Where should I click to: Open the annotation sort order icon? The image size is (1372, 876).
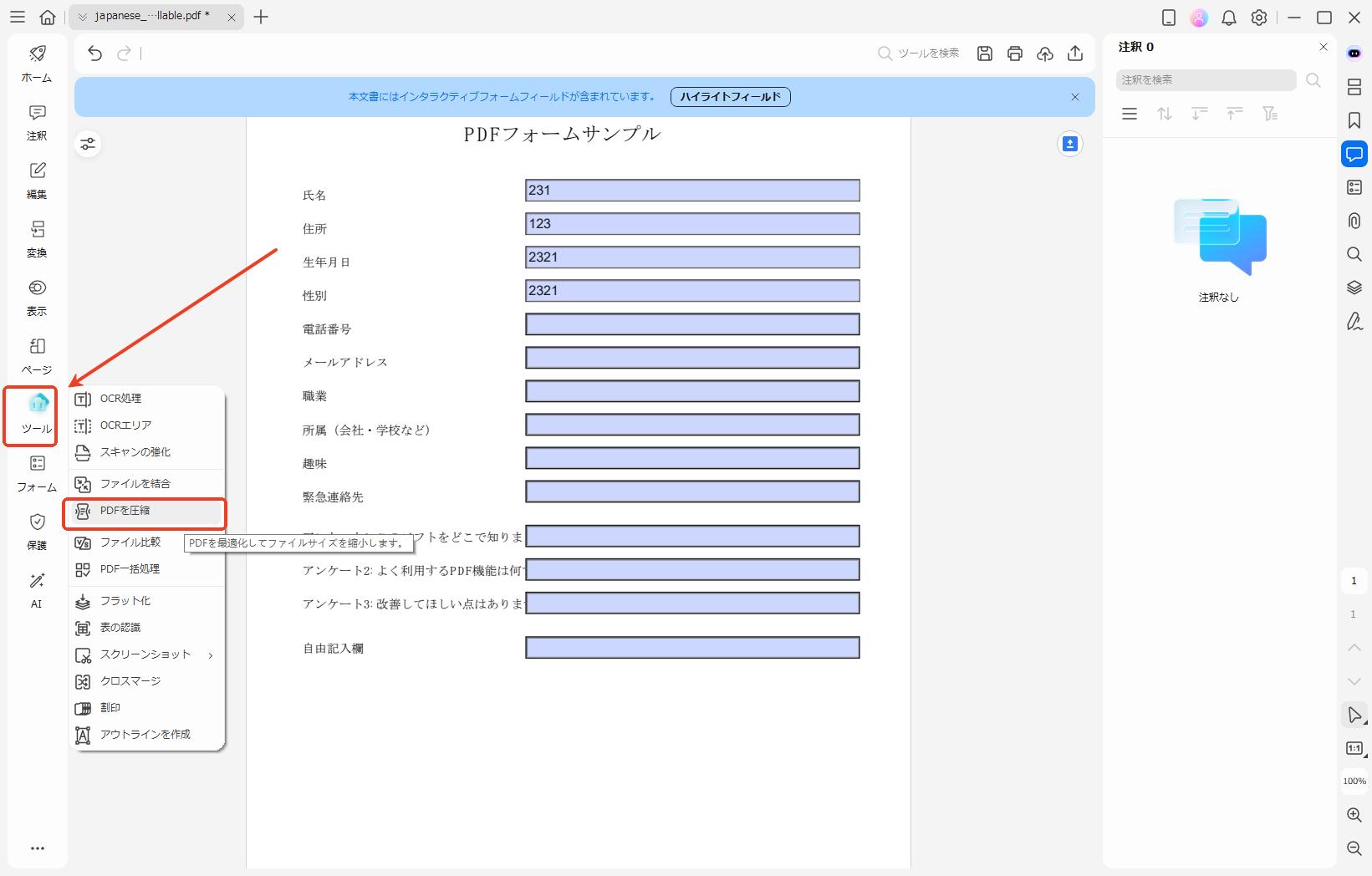point(1164,114)
